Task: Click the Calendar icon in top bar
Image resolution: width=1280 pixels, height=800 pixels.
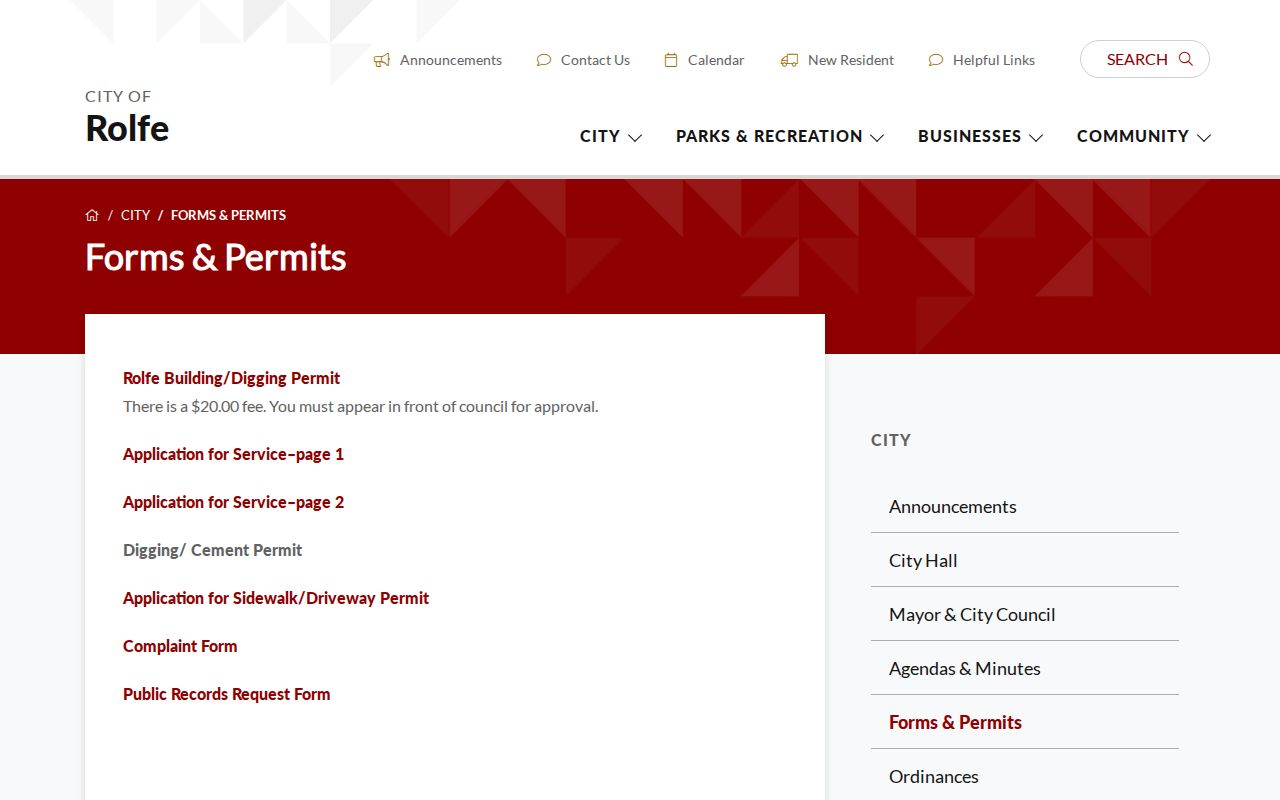Action: click(671, 60)
